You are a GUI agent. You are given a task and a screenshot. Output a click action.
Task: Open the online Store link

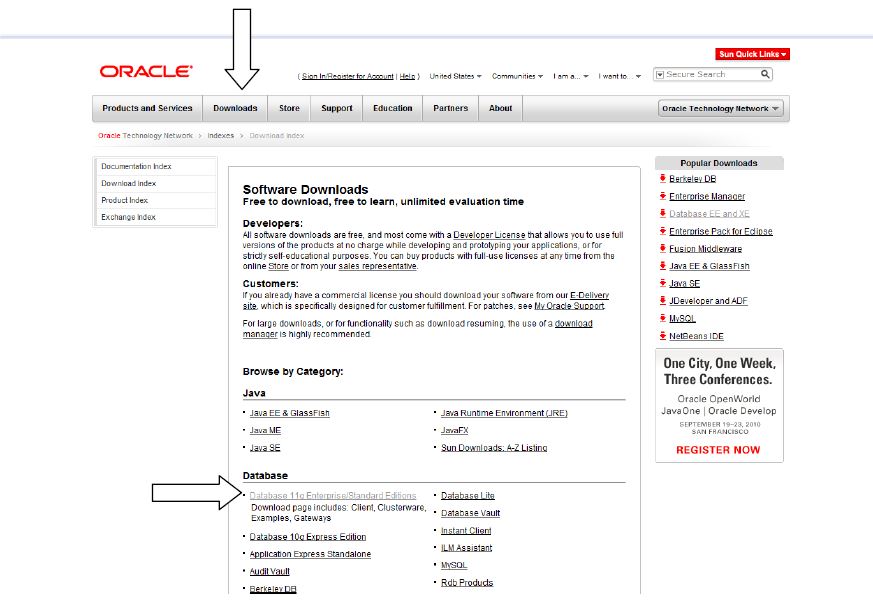pyautogui.click(x=278, y=266)
